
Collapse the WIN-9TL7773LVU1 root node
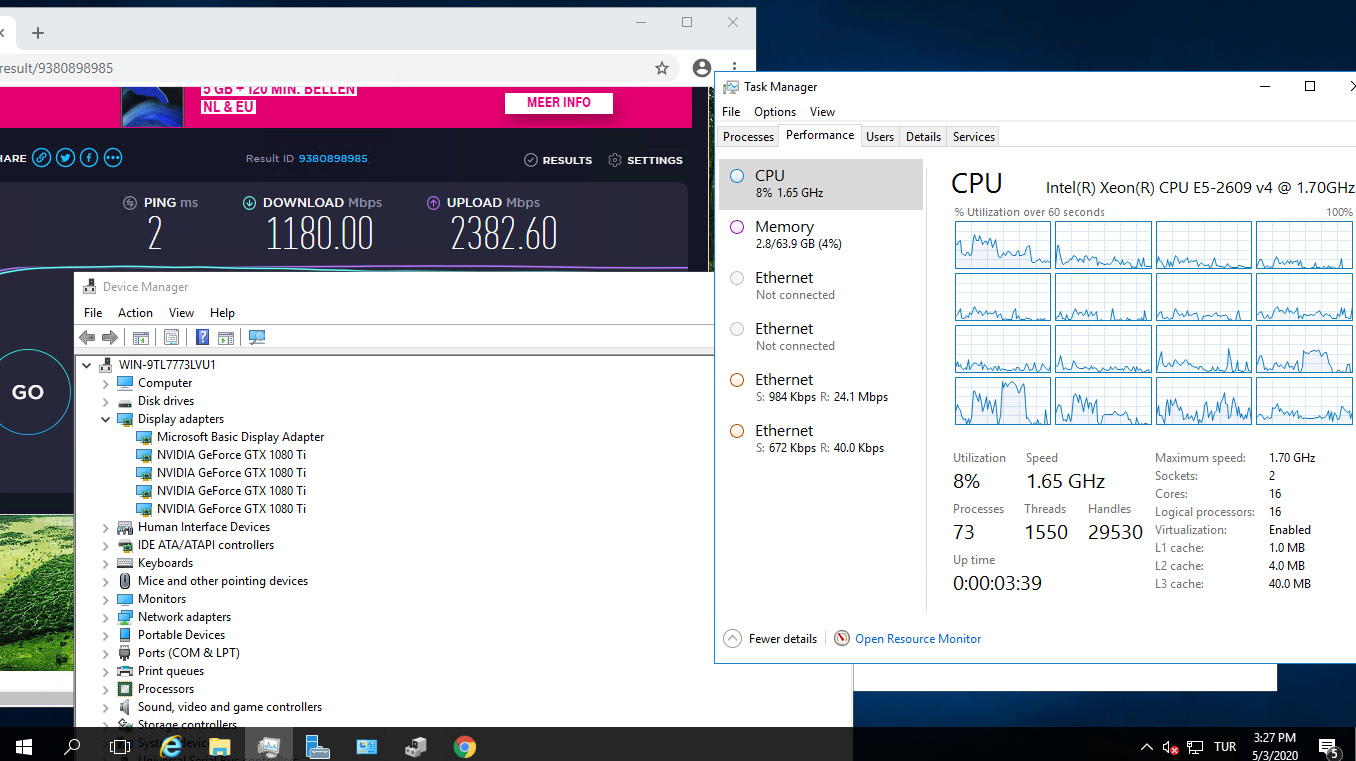tap(87, 365)
